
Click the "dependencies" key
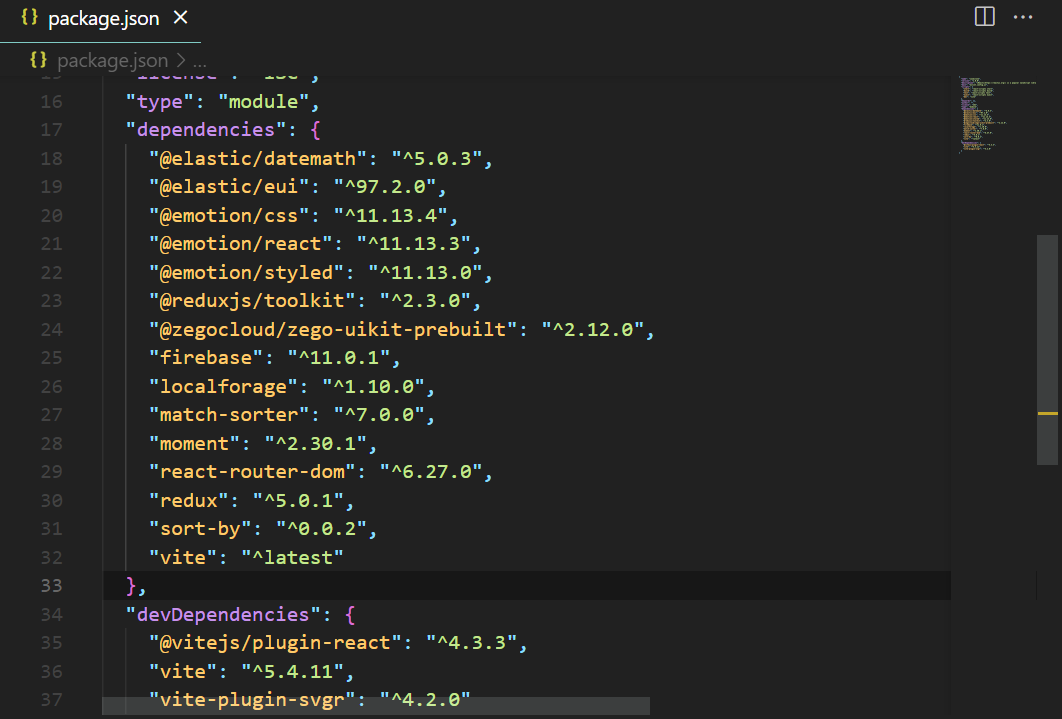206,130
